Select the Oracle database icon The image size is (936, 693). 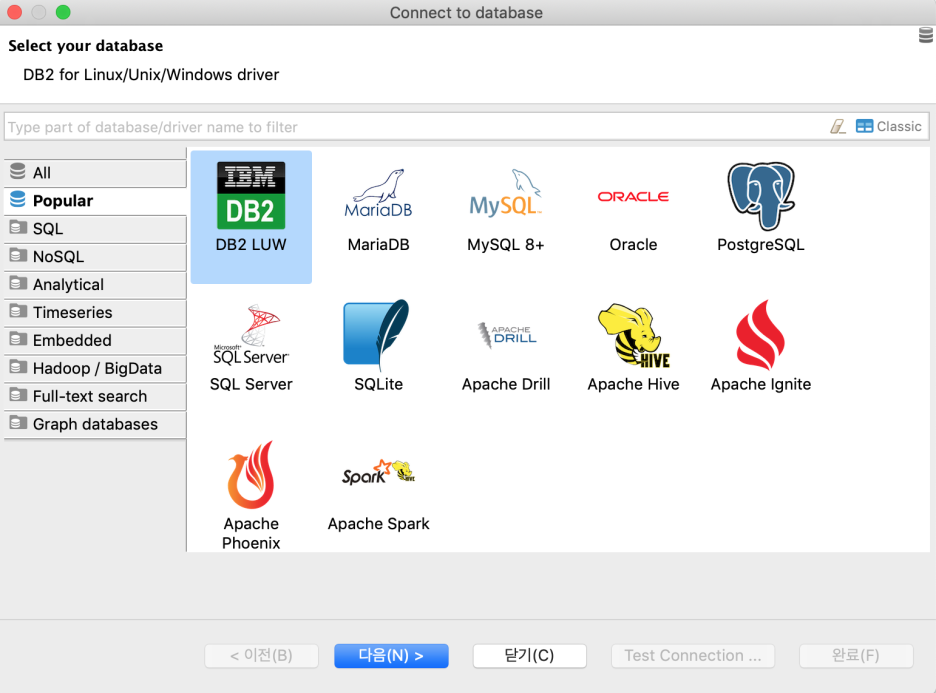633,197
